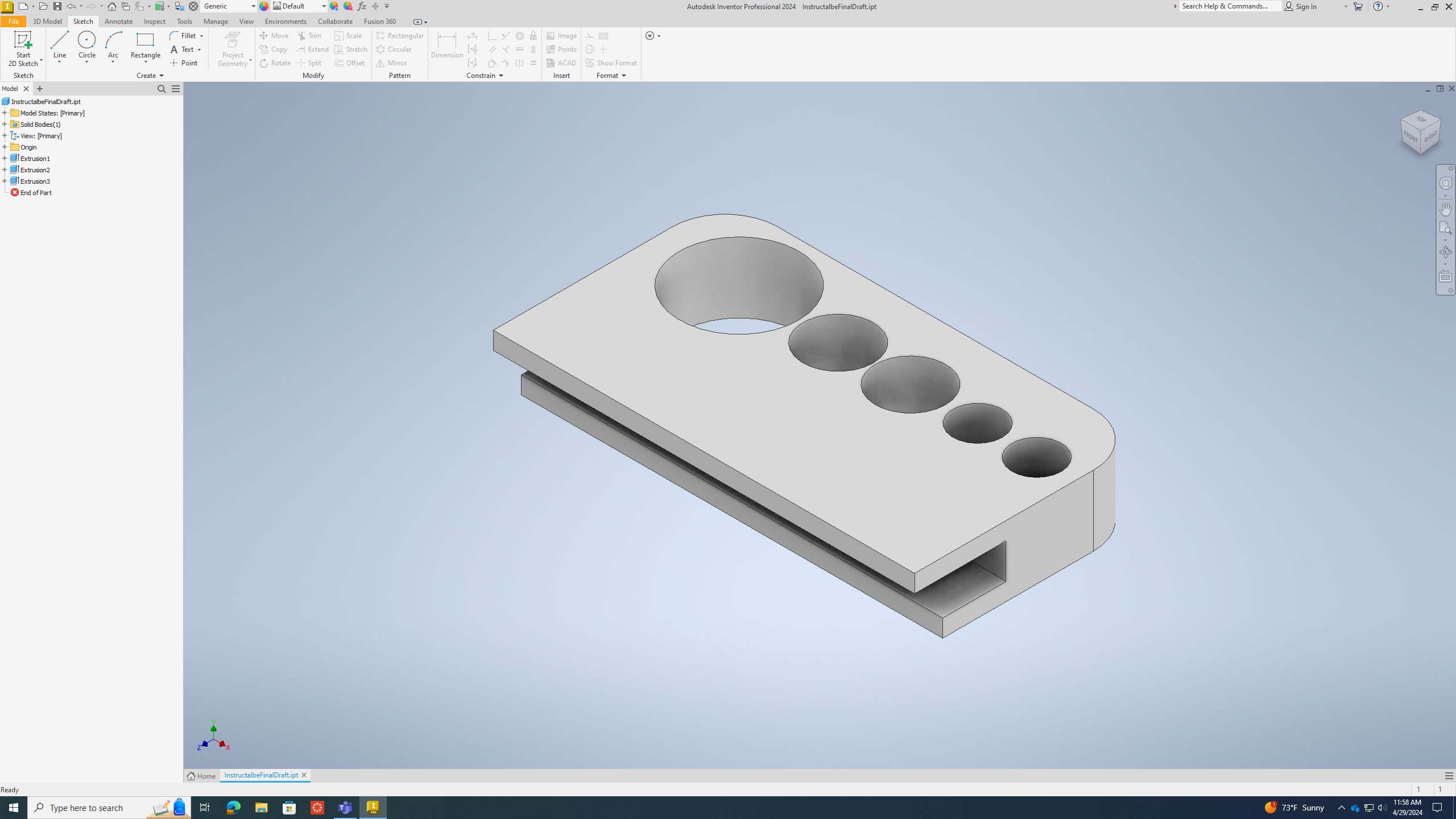Activate the Orbit tool in navigation bar
This screenshot has width=1456, height=819.
(x=1445, y=252)
